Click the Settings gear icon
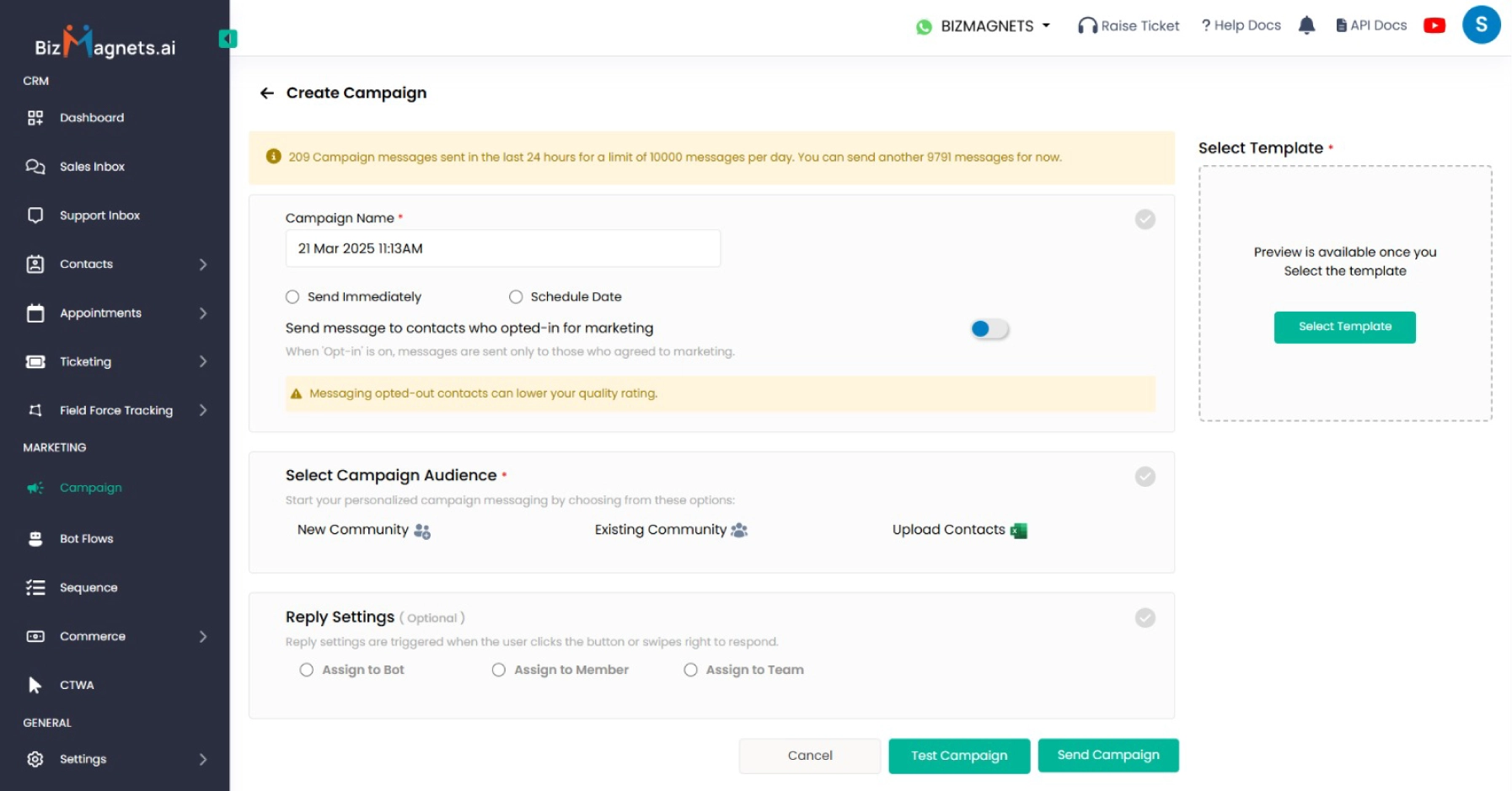This screenshot has height=791, width=1512. [x=35, y=760]
